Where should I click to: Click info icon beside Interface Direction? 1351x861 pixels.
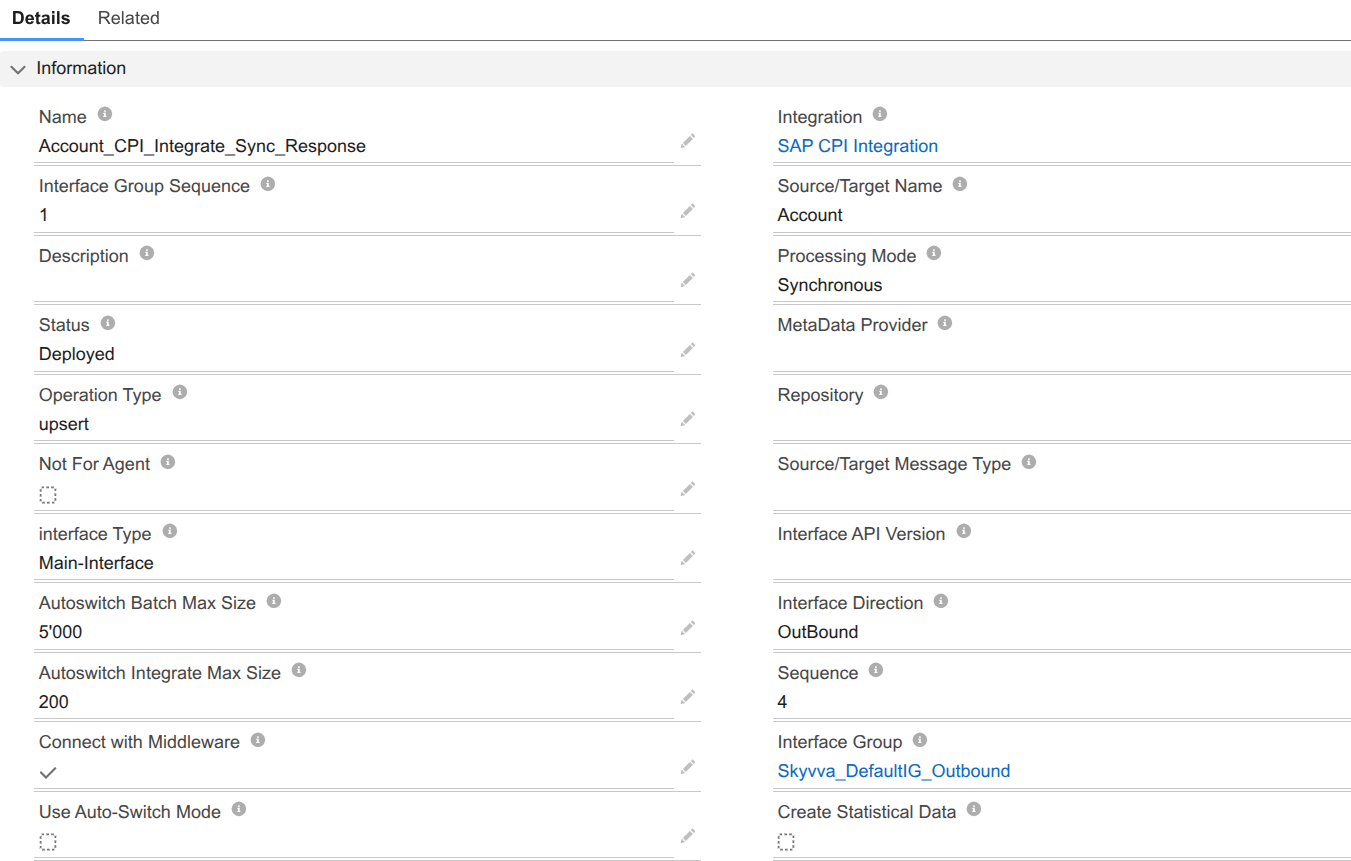tap(941, 601)
